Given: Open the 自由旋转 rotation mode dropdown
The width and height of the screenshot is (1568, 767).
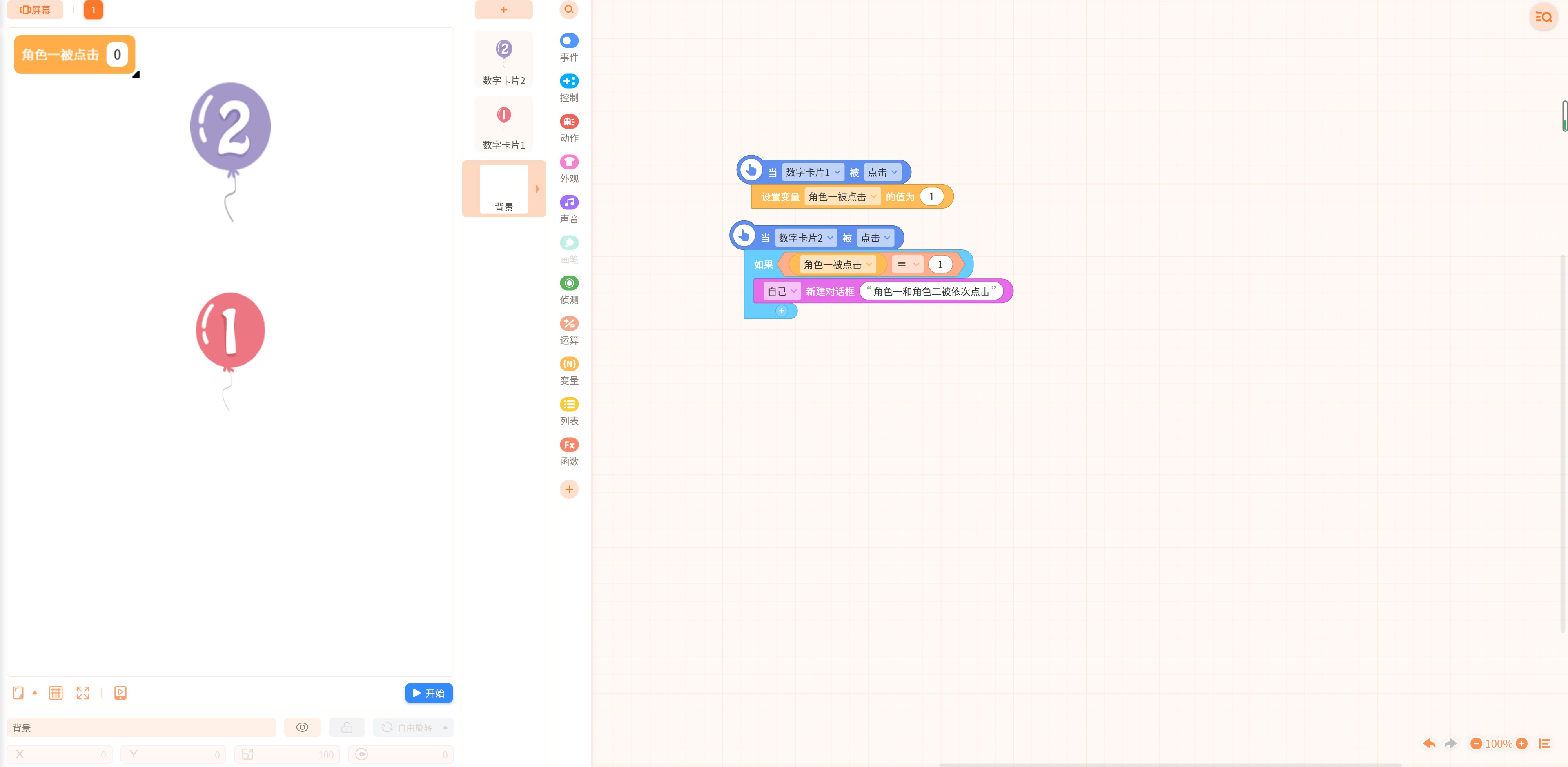Looking at the screenshot, I should (414, 727).
